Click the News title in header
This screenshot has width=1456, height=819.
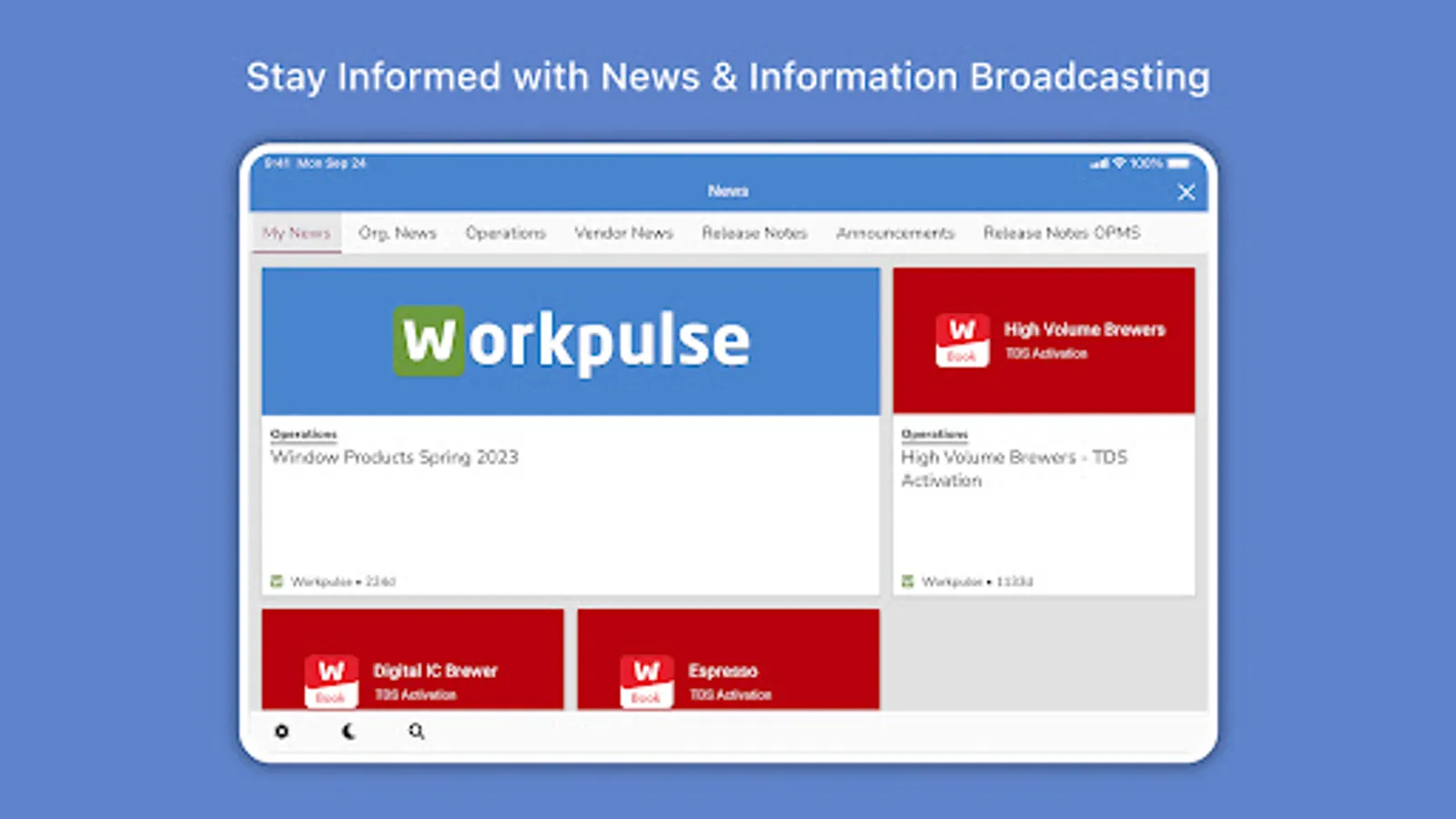(728, 191)
